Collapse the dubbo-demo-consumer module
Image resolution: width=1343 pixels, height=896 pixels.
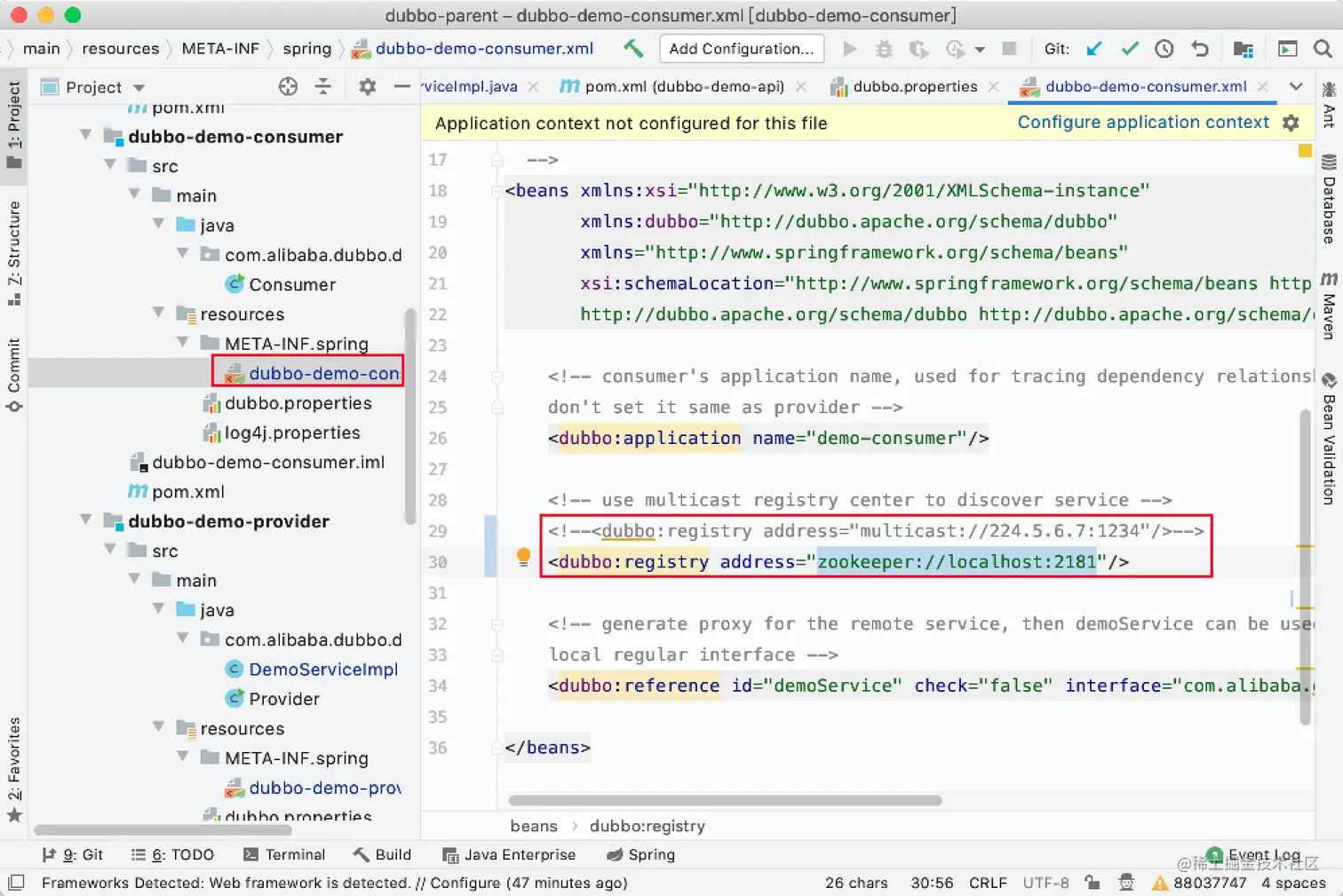pos(86,136)
